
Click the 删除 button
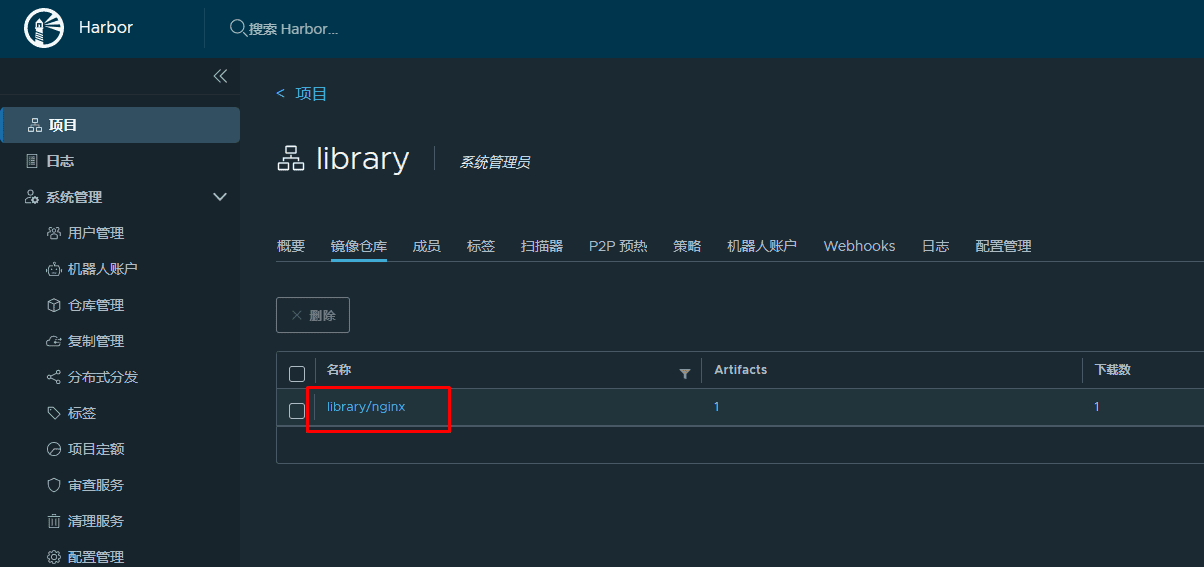point(313,315)
